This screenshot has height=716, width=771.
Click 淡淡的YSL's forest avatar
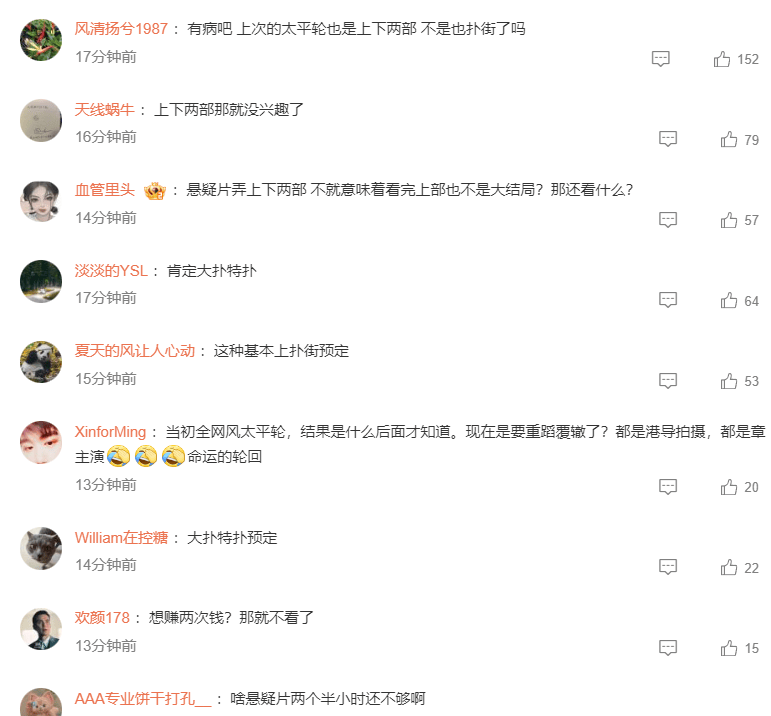(x=41, y=281)
